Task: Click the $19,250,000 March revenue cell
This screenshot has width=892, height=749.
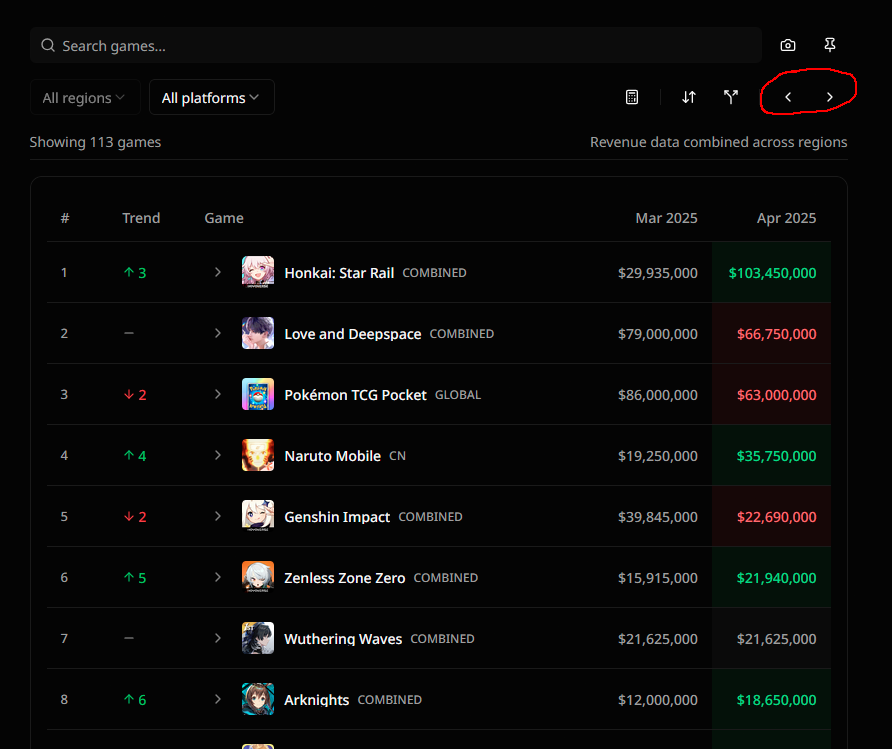Action: (x=658, y=456)
